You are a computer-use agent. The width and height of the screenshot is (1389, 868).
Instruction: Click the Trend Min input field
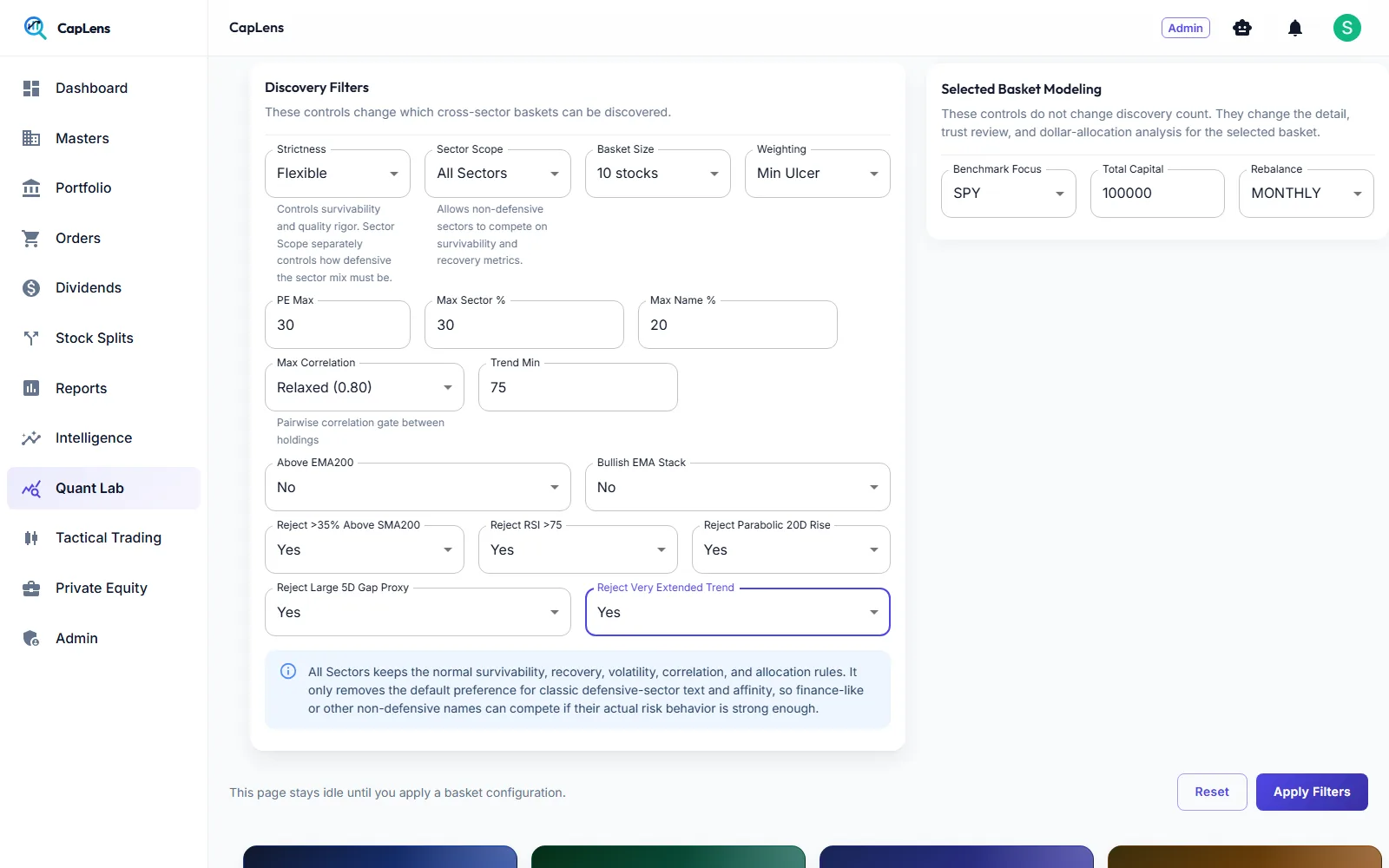pos(577,387)
